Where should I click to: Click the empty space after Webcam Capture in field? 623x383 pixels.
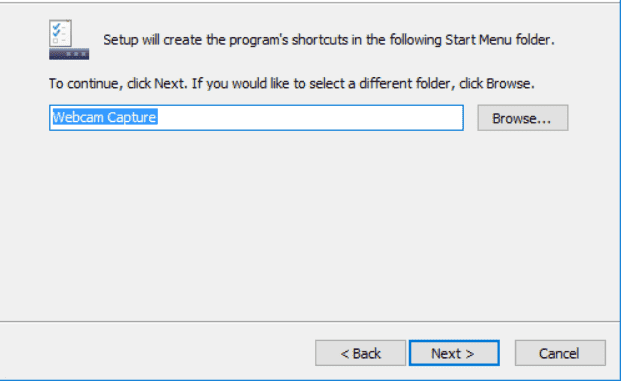pyautogui.click(x=310, y=118)
